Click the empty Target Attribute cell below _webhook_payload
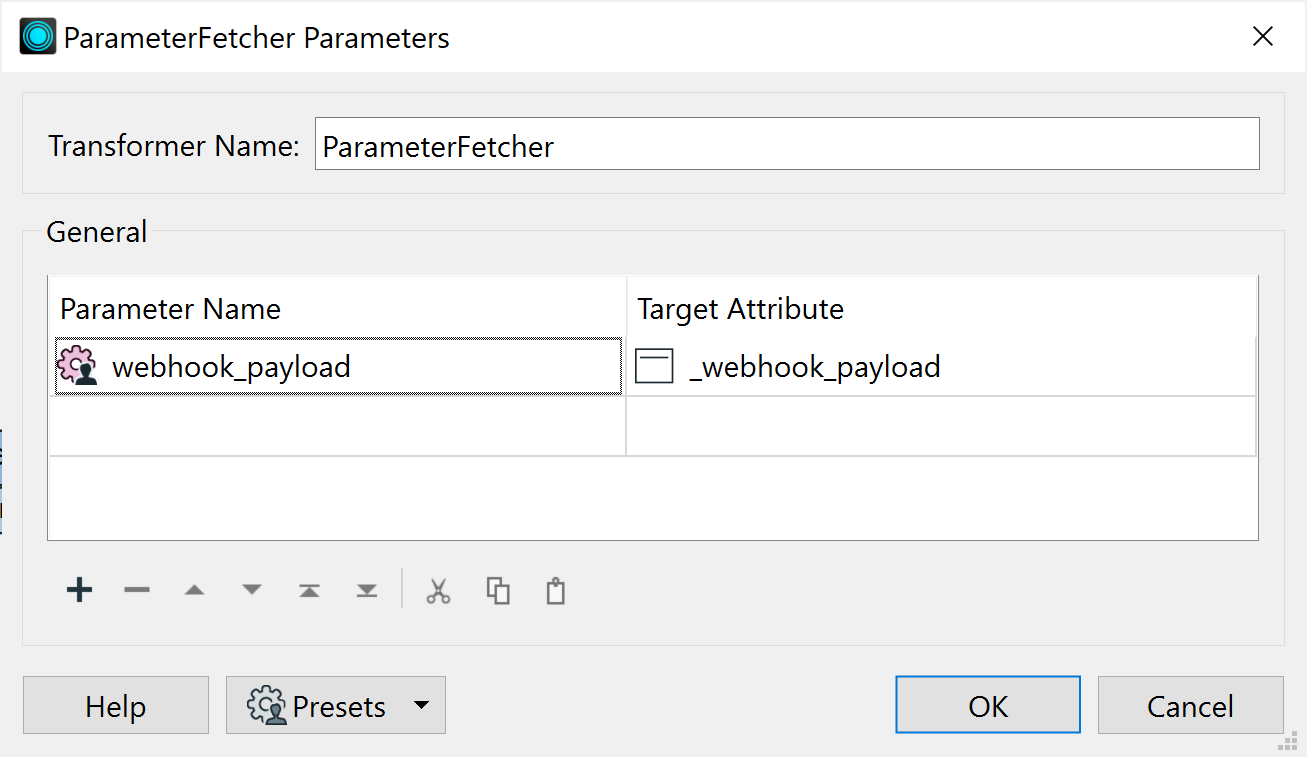1307x757 pixels. pos(940,425)
